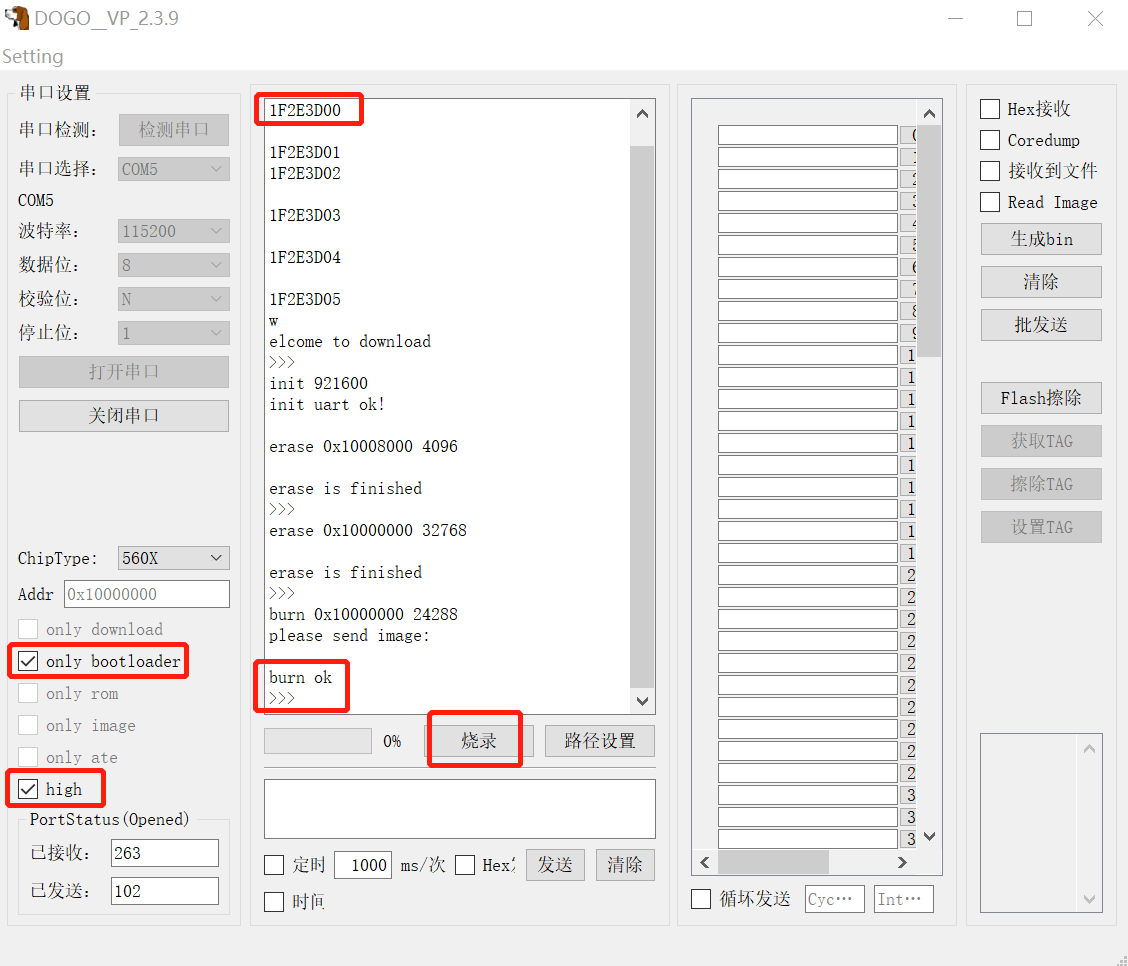Screen dimensions: 1128x966
Task: Click the command list horizontal scrollbar thumb
Action: pos(773,862)
